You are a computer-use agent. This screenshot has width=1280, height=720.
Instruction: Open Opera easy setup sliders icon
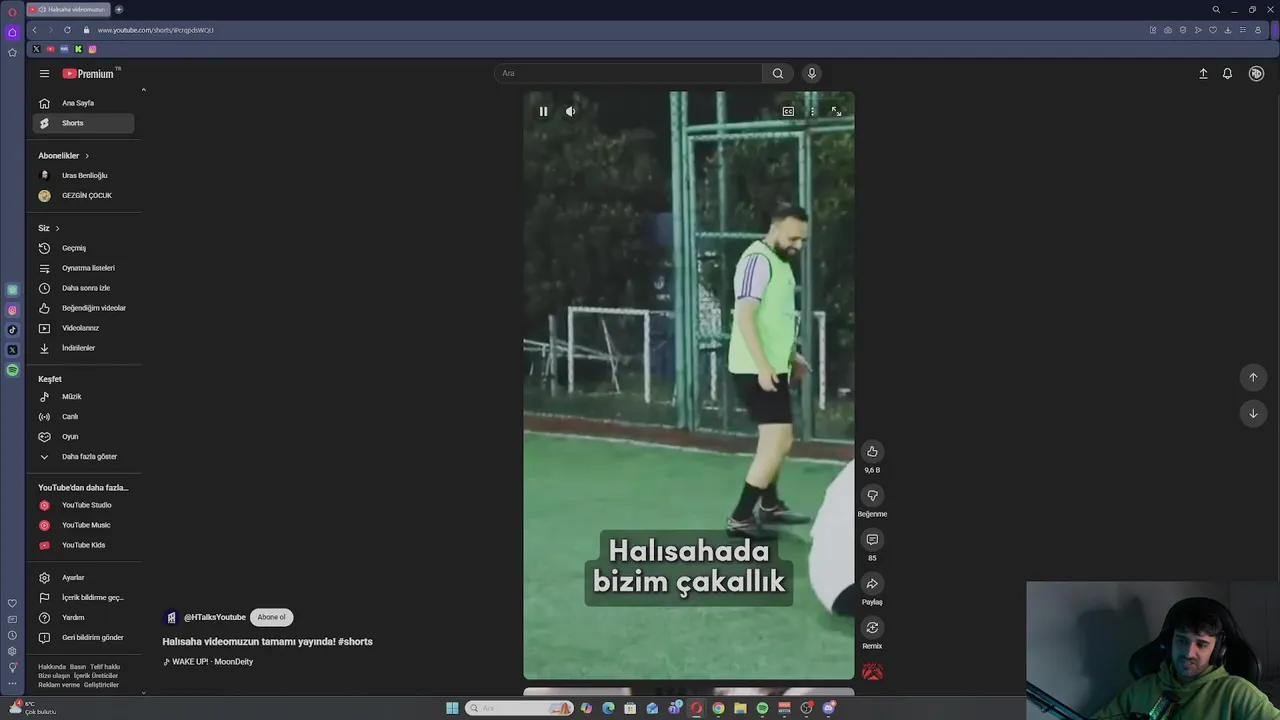[x=1243, y=30]
